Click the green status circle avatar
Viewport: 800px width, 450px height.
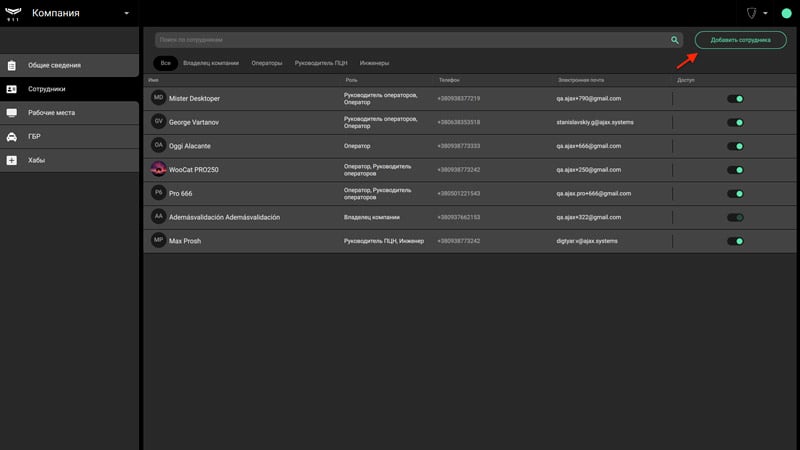click(x=786, y=13)
